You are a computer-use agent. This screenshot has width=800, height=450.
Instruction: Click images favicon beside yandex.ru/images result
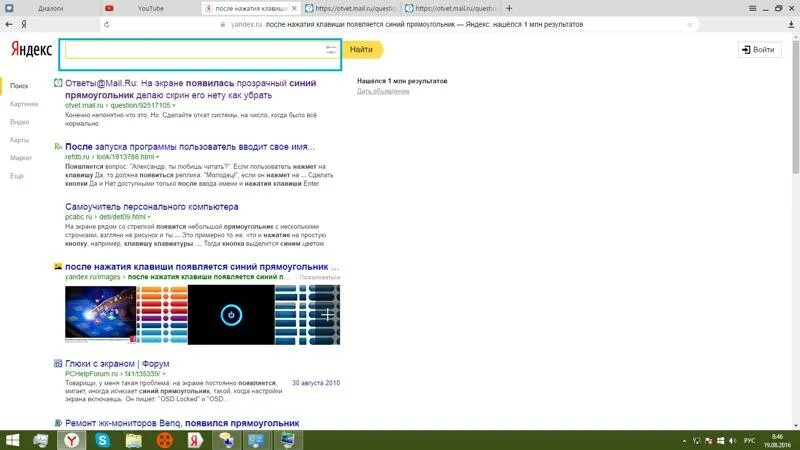pyautogui.click(x=58, y=266)
